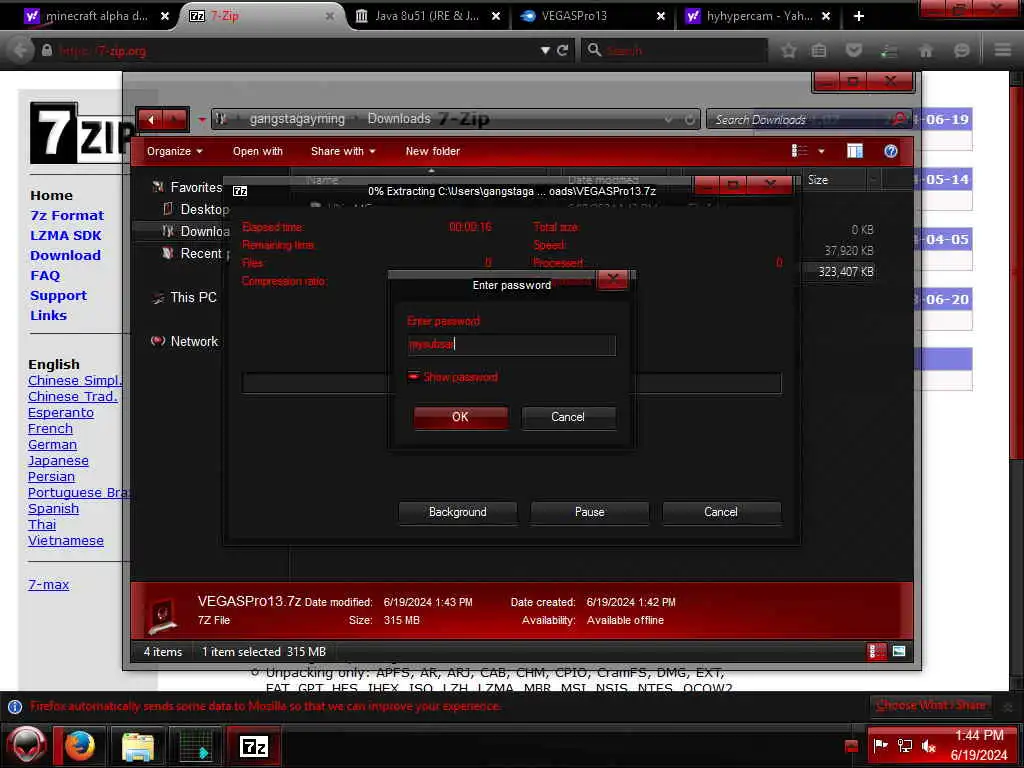Open a new Firefox tab
The height and width of the screenshot is (768, 1024).
tap(859, 16)
